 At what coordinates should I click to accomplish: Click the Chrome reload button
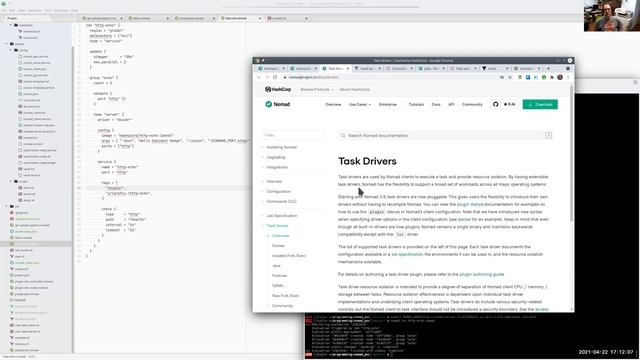click(275, 77)
